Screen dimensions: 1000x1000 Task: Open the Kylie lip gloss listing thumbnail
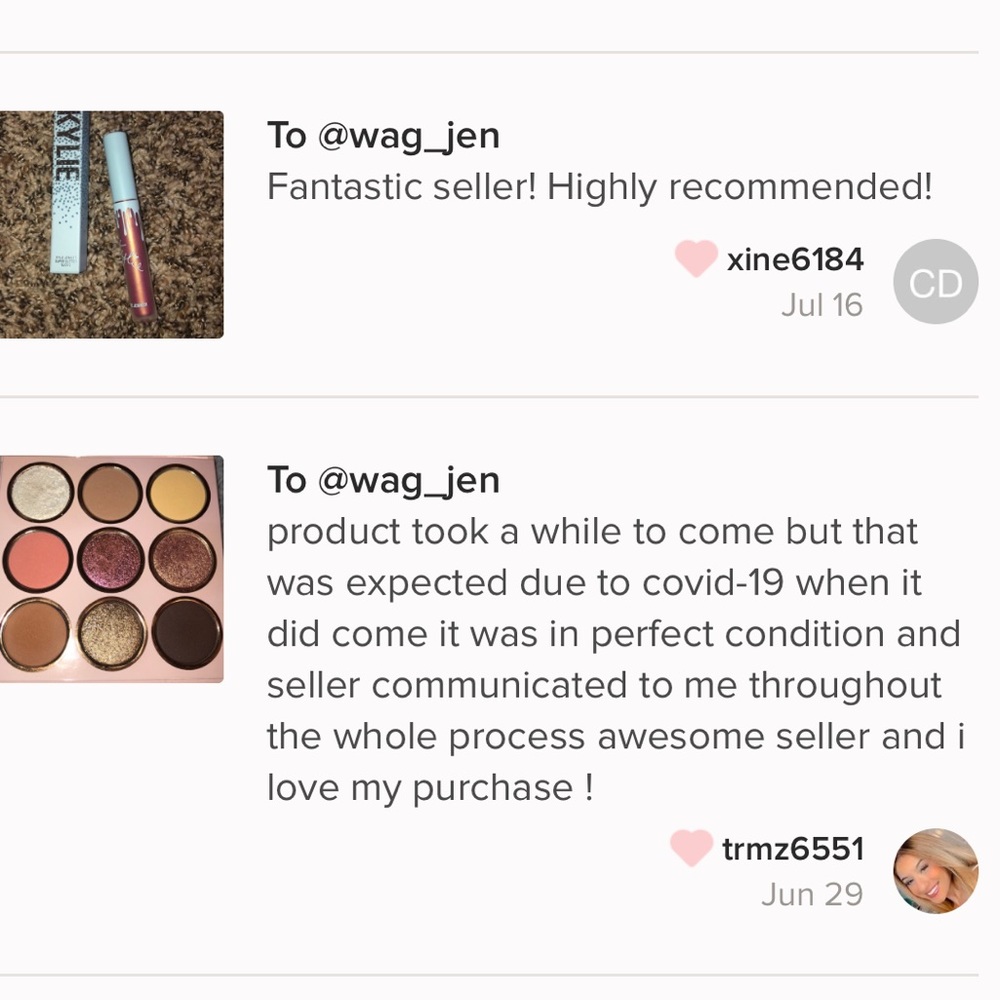coord(112,224)
